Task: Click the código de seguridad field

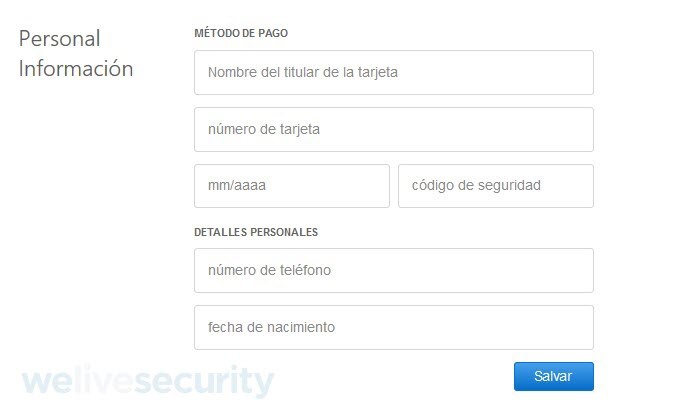Action: click(x=495, y=186)
